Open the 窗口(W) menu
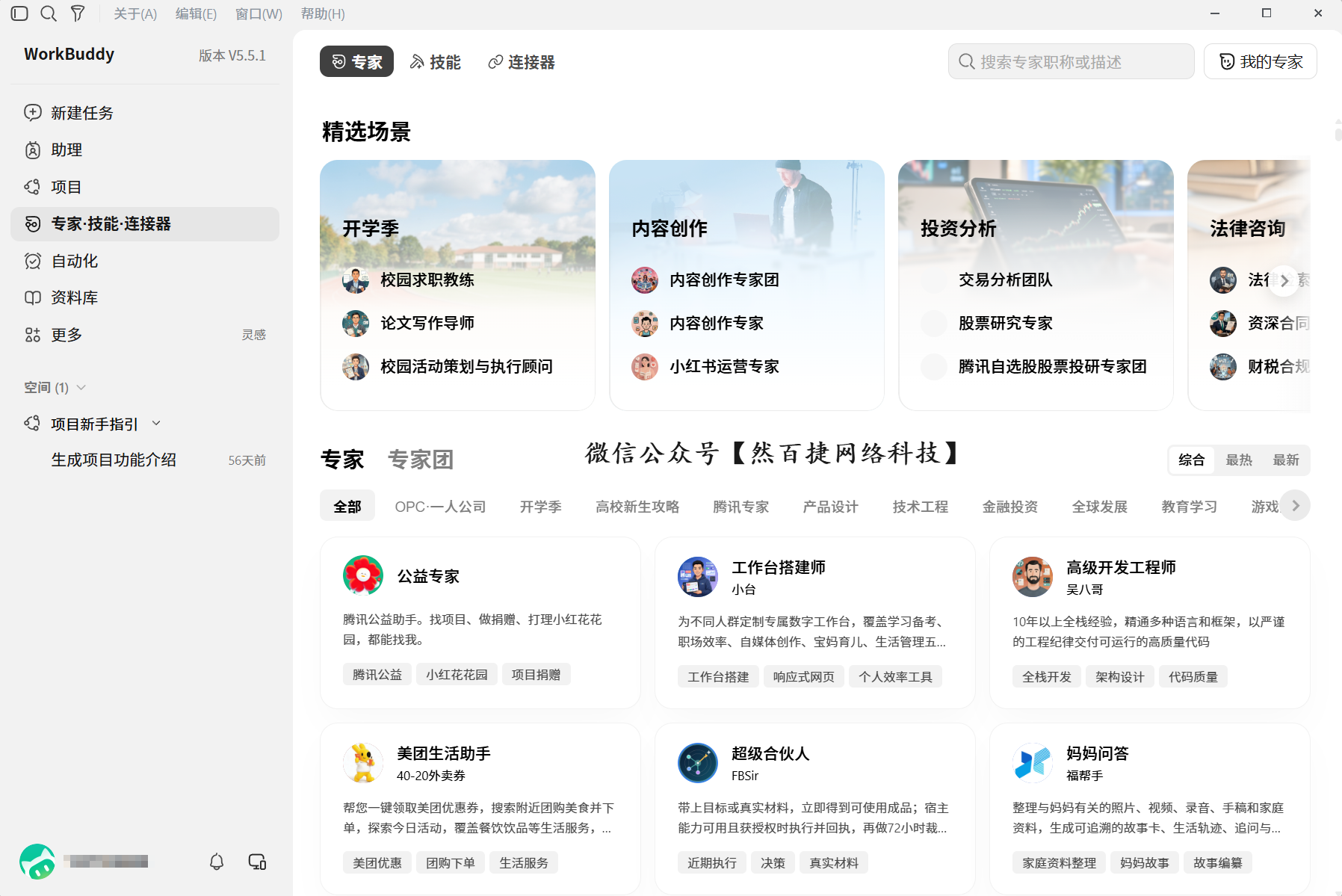1342x896 pixels. [259, 13]
